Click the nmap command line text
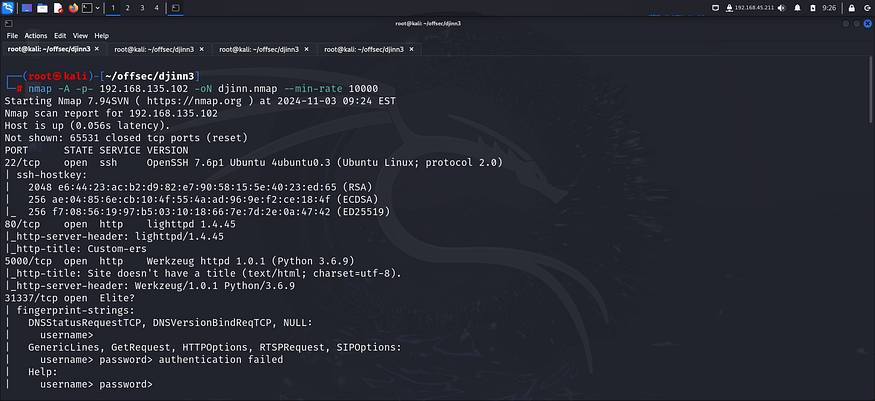 (203, 89)
